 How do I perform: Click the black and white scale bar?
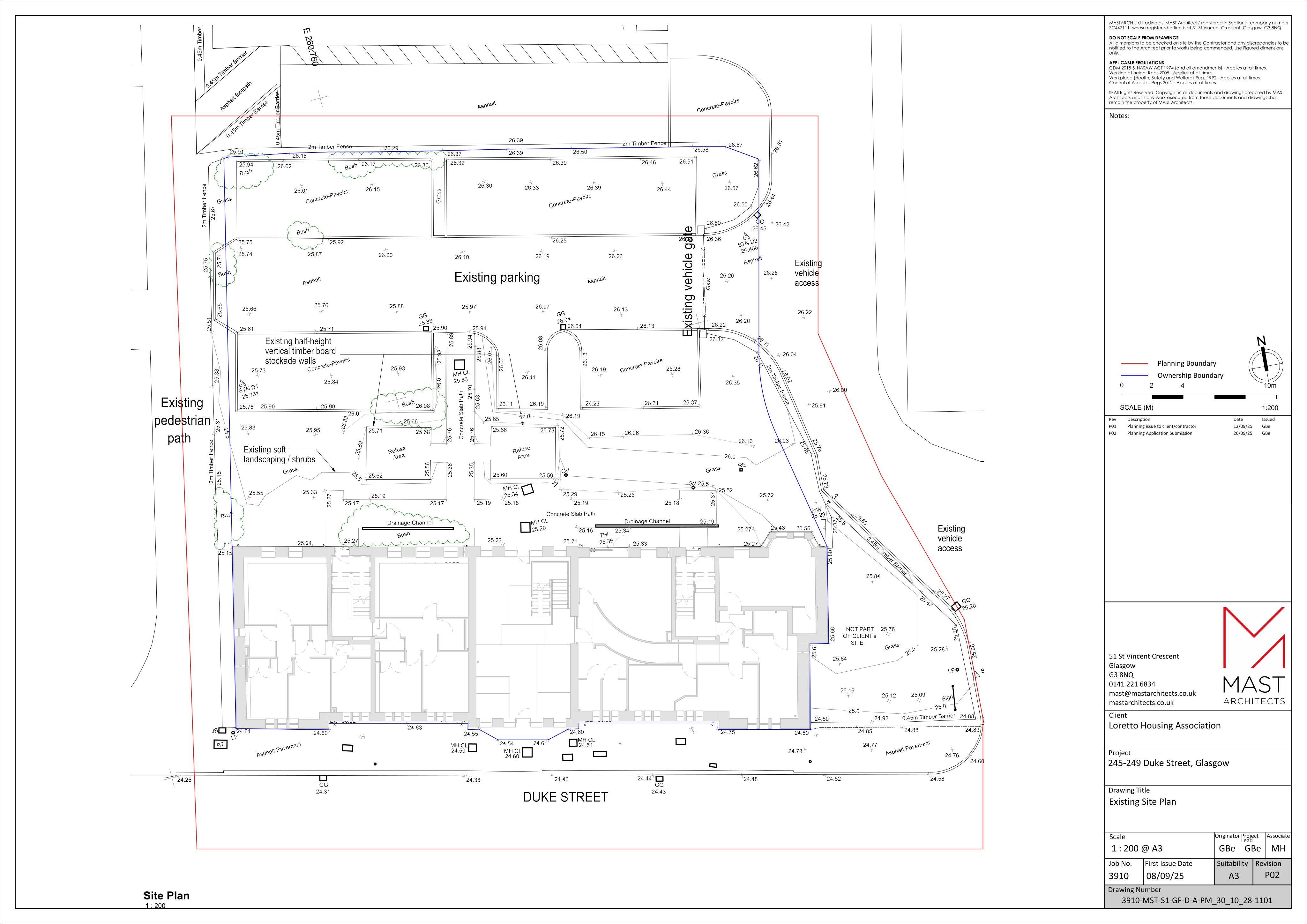click(x=1199, y=397)
